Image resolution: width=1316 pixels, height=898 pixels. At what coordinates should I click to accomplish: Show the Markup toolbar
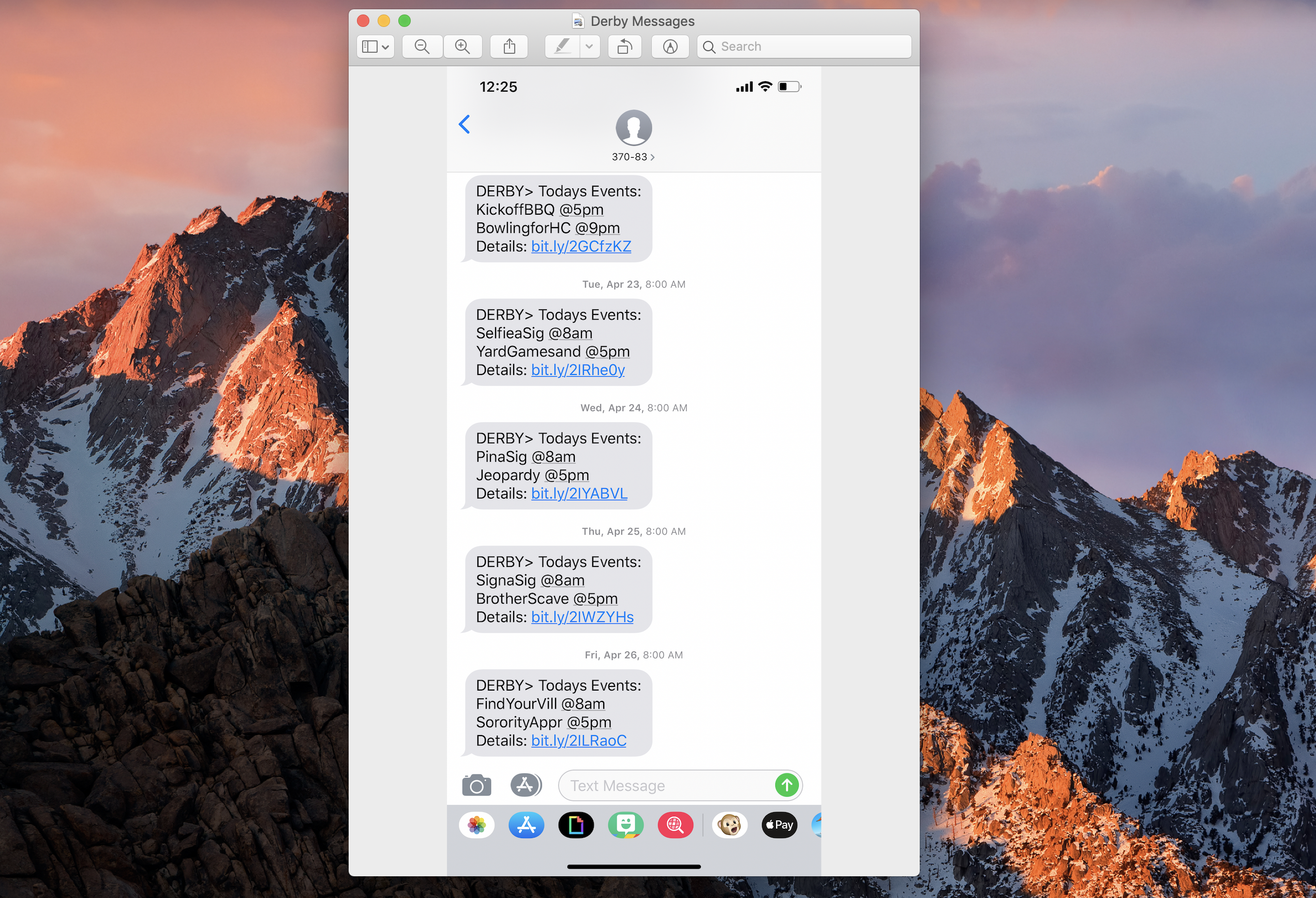coord(670,47)
